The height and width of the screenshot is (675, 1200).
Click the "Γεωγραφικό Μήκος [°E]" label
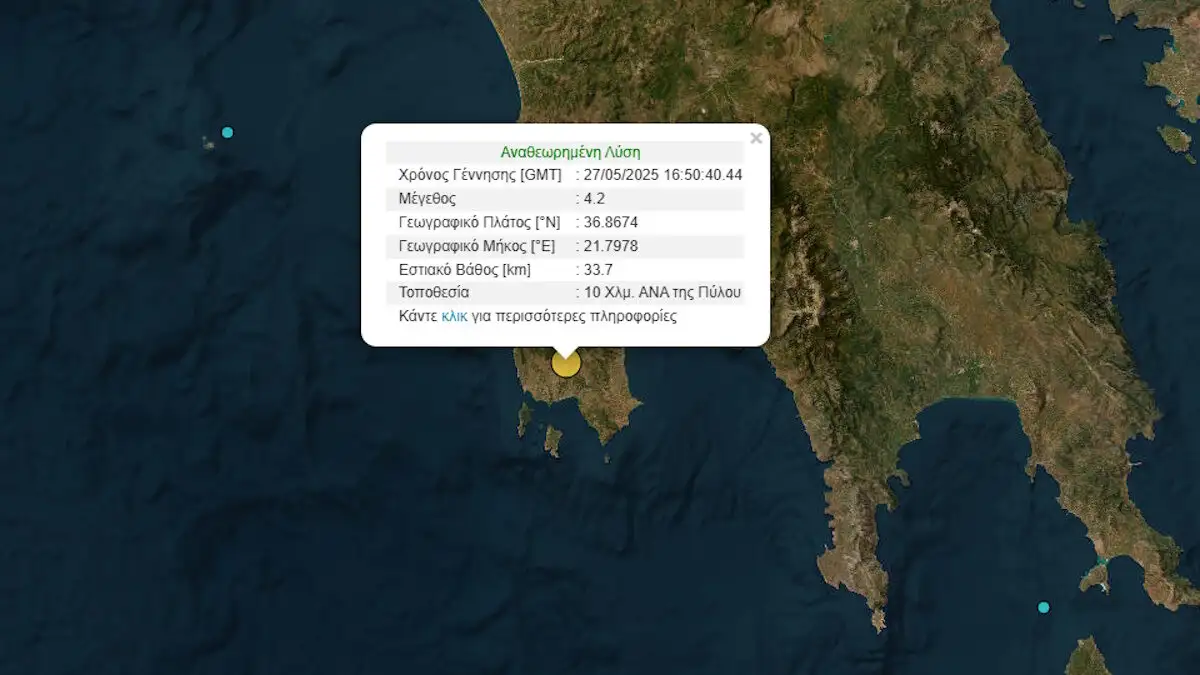pyautogui.click(x=476, y=246)
